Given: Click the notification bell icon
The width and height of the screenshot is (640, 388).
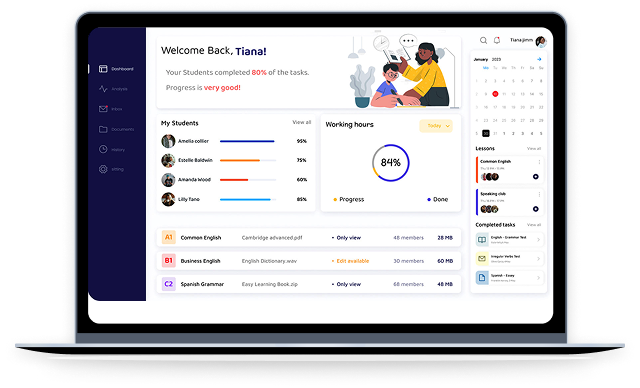Looking at the screenshot, I should [x=497, y=40].
